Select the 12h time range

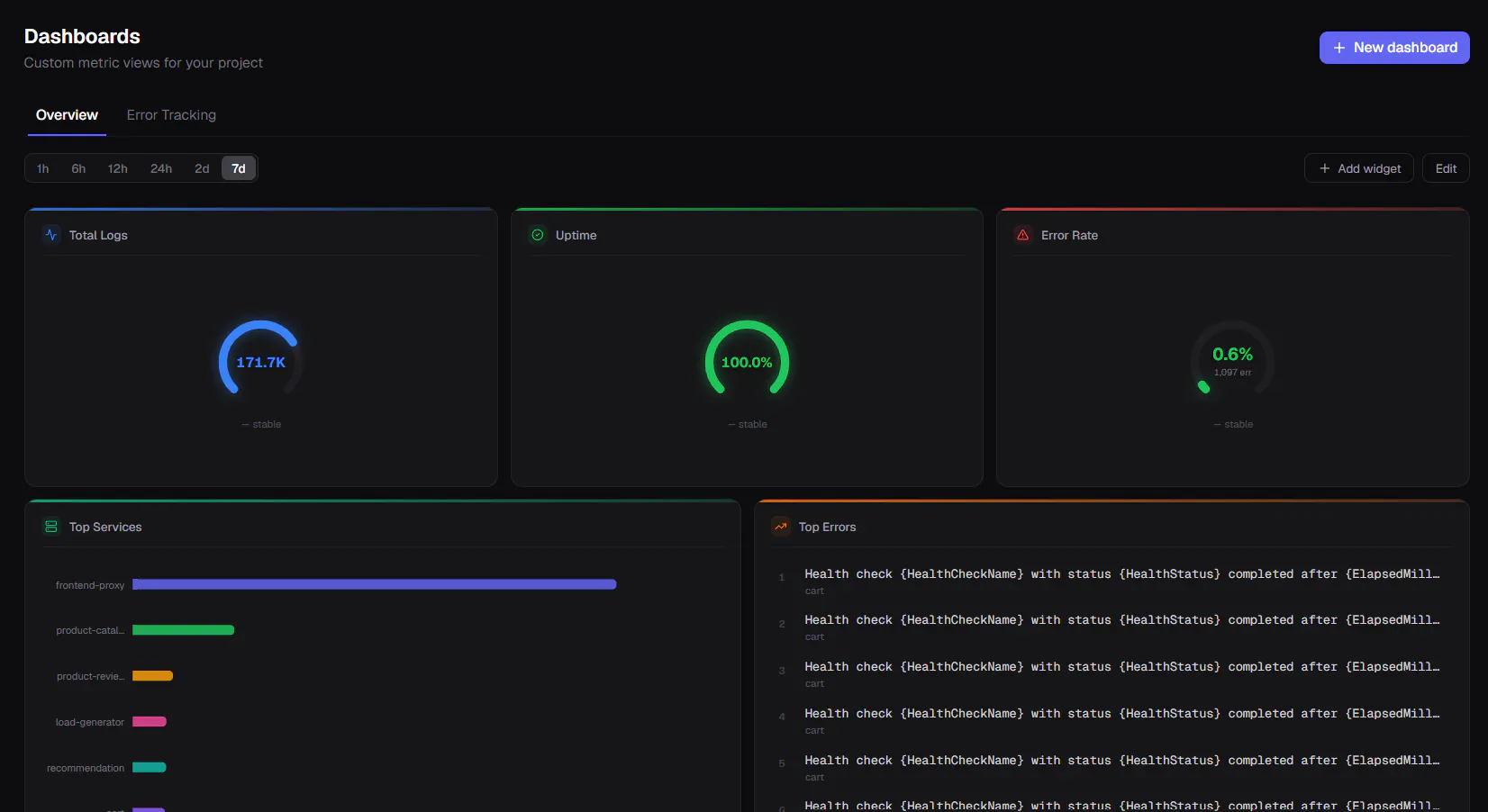click(118, 168)
